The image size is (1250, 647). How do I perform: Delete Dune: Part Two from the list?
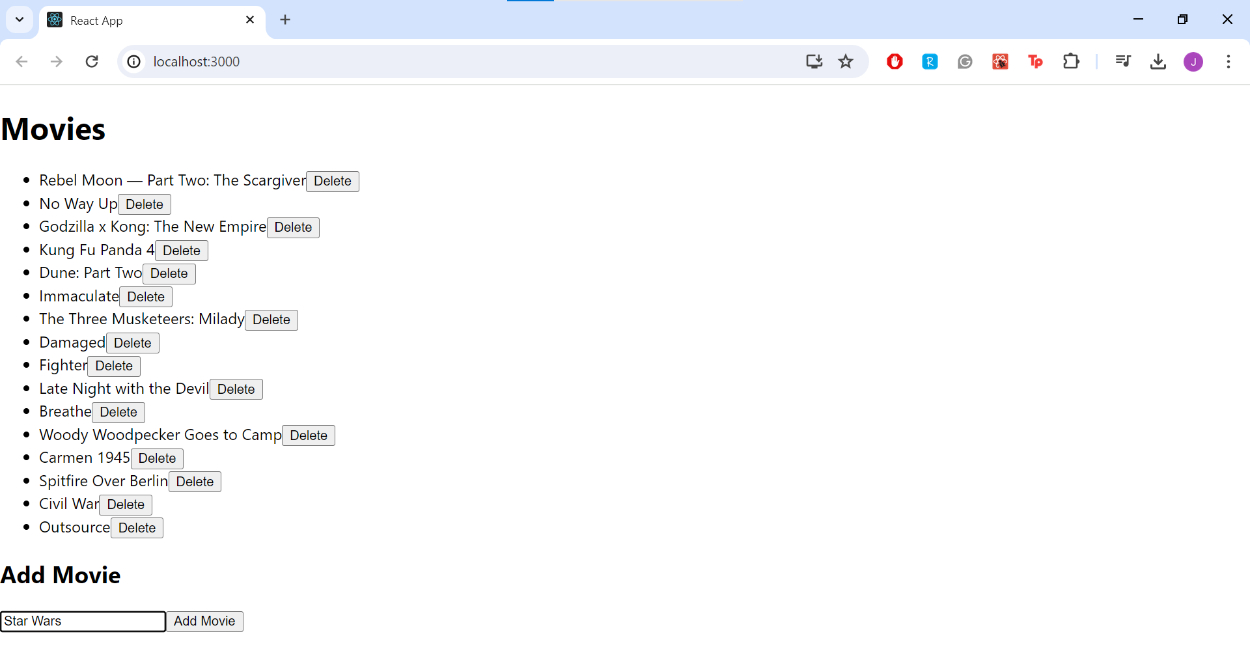pyautogui.click(x=169, y=274)
